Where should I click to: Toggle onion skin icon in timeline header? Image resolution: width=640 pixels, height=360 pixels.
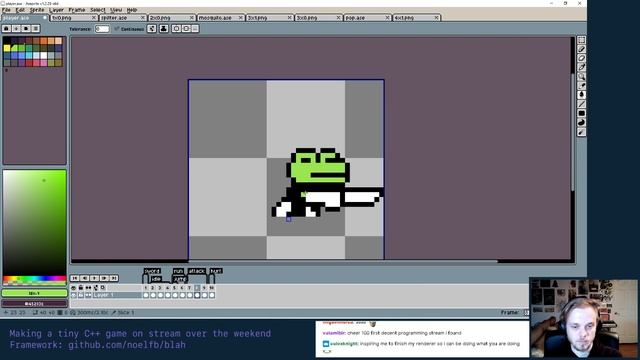[96, 288]
